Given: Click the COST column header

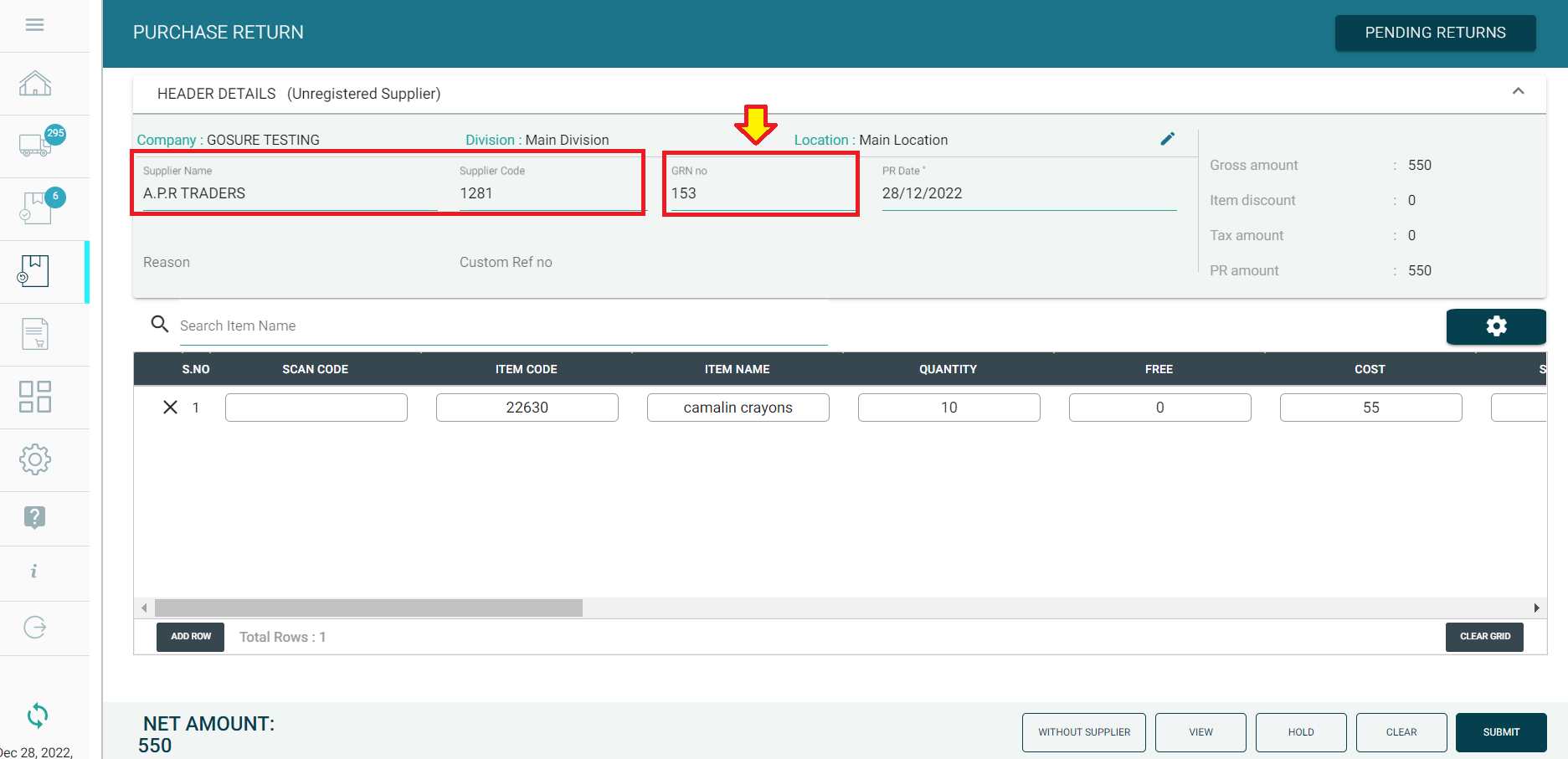Looking at the screenshot, I should (x=1370, y=369).
